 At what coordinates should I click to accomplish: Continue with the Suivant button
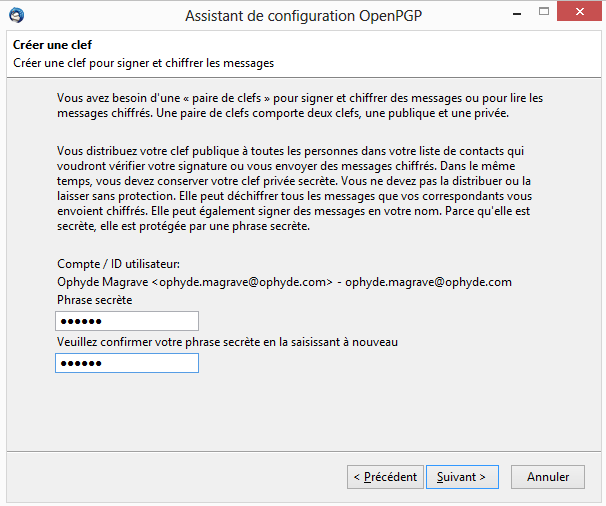pyautogui.click(x=462, y=477)
